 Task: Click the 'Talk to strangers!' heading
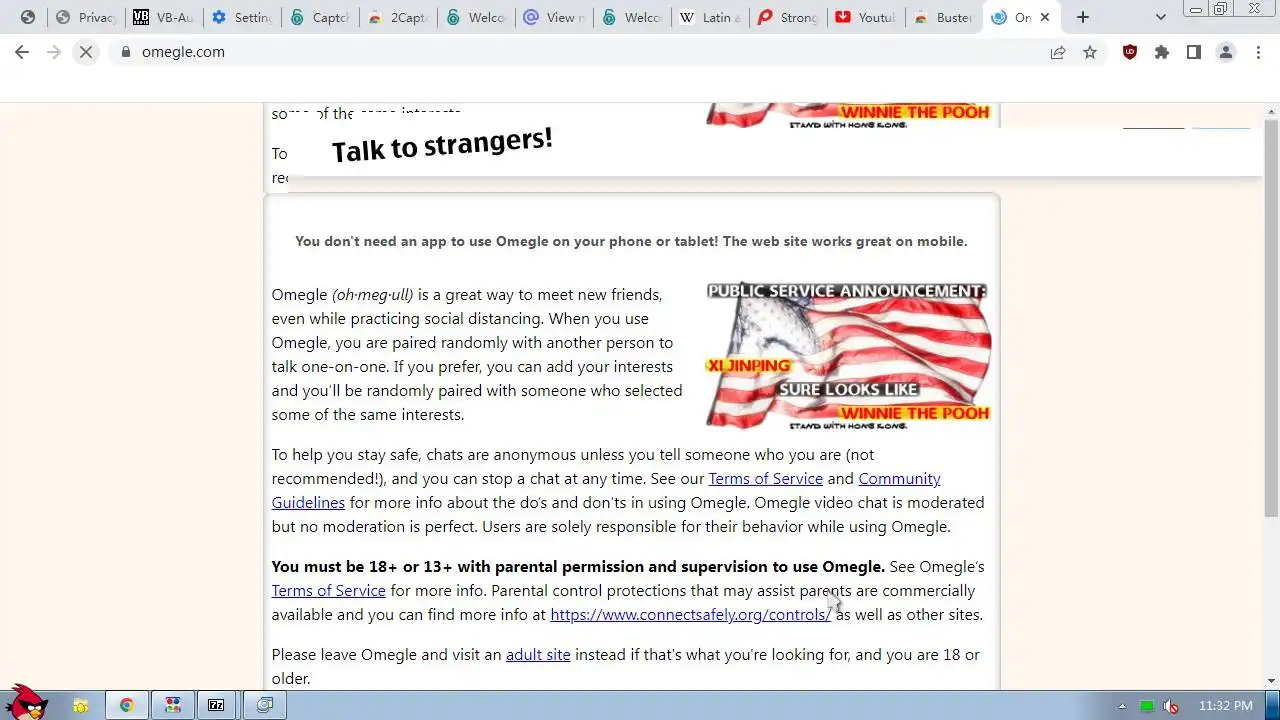[442, 145]
